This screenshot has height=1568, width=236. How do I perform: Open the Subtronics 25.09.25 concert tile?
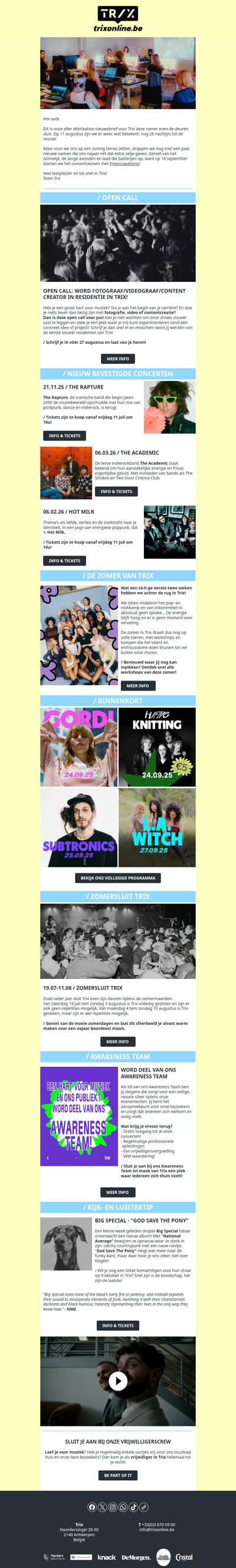pyautogui.click(x=79, y=827)
